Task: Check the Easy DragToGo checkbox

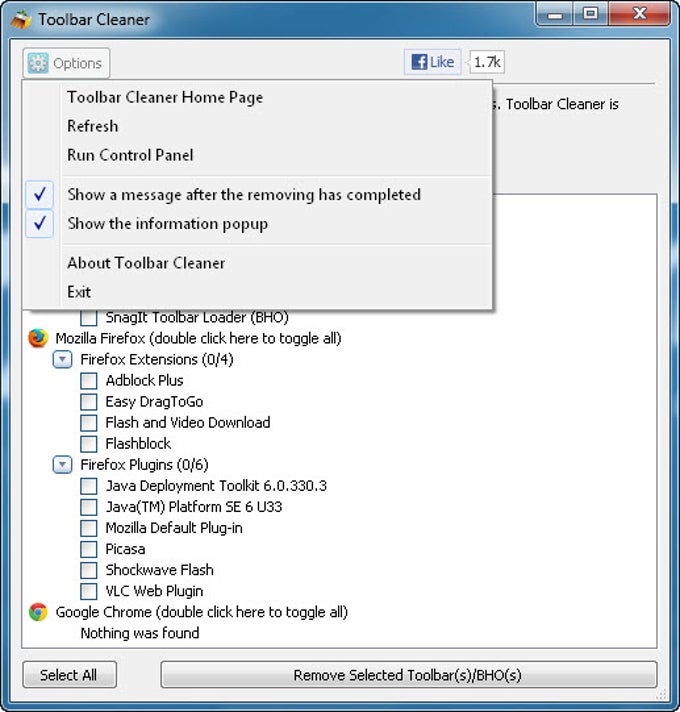Action: [x=89, y=401]
